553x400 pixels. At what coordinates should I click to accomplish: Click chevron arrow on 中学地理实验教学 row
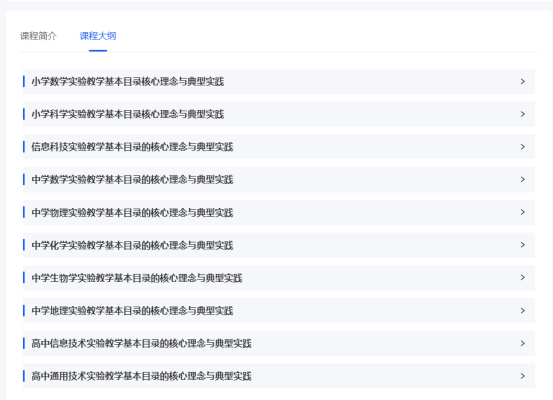click(x=523, y=311)
